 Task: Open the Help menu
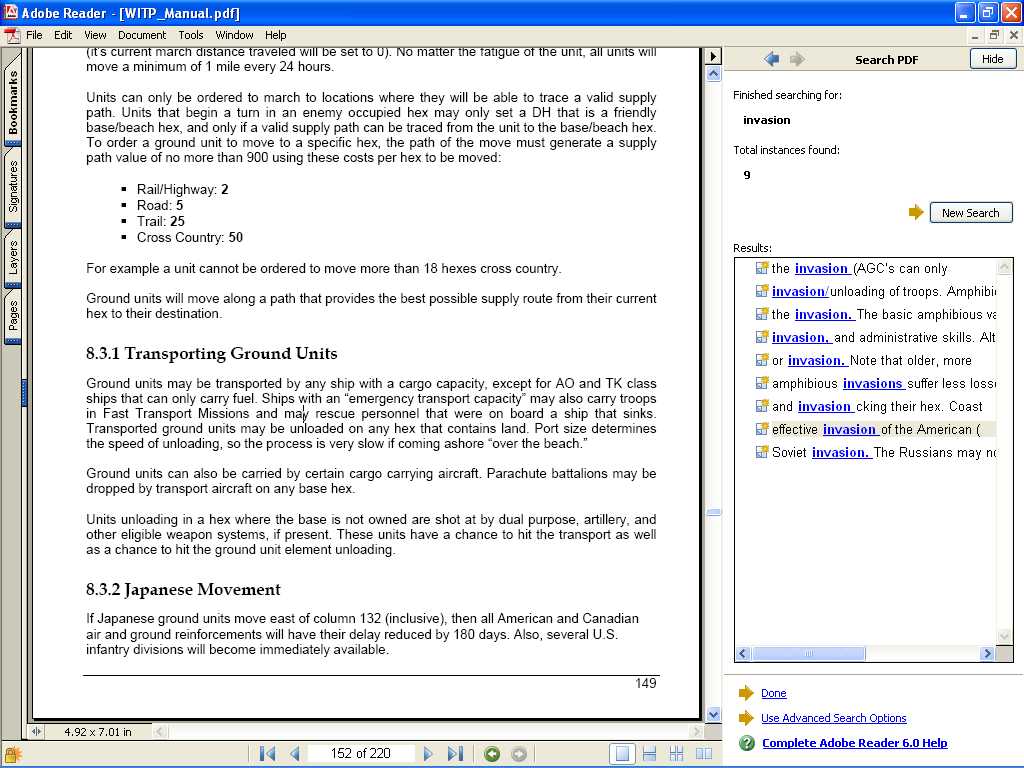(x=275, y=35)
